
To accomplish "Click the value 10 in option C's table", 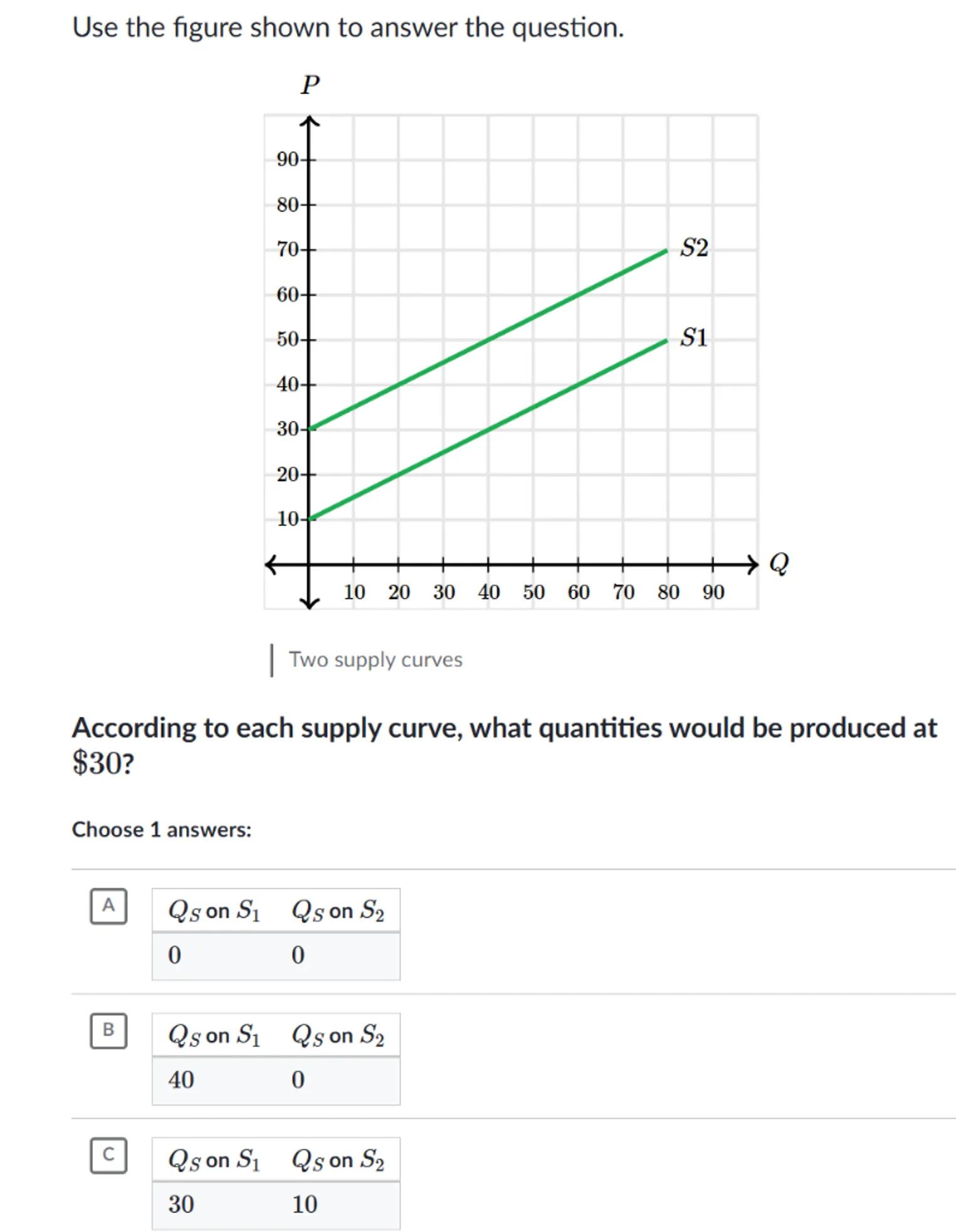I will click(305, 1204).
